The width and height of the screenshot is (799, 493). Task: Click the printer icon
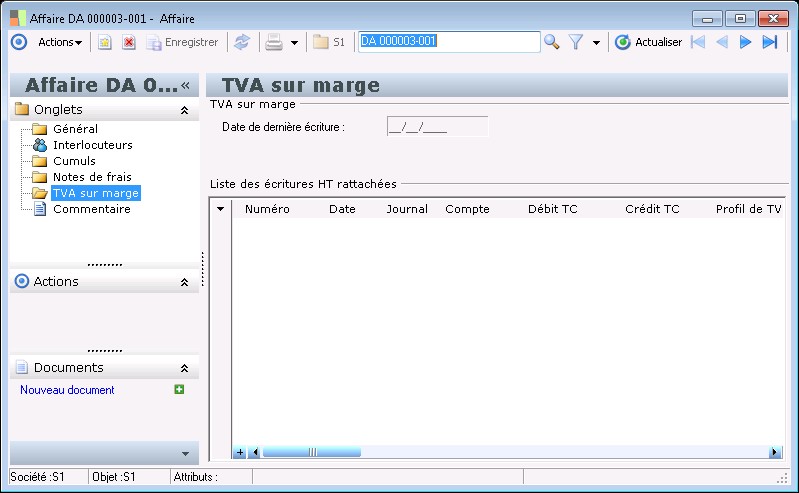(x=274, y=42)
